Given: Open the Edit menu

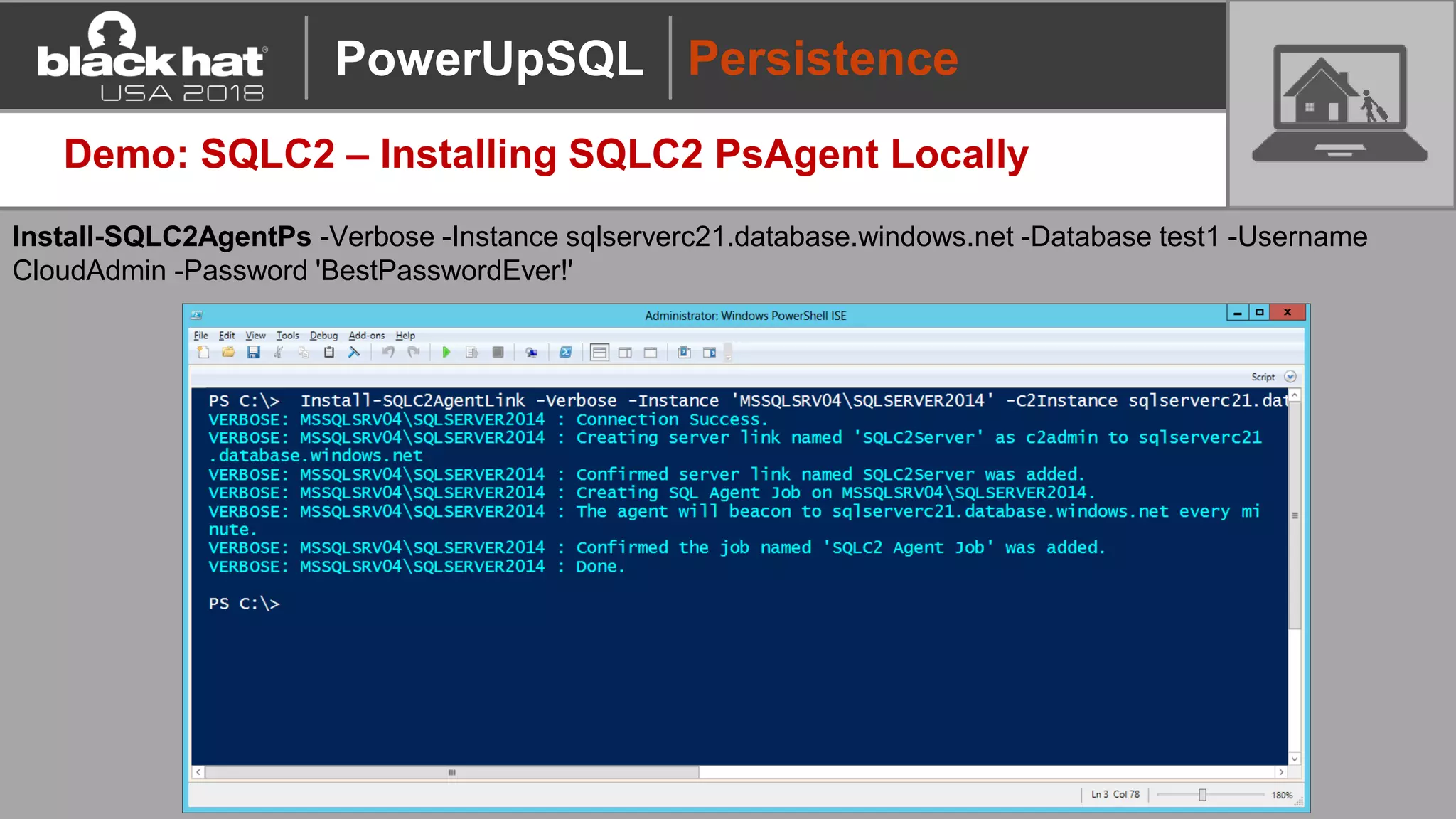Looking at the screenshot, I should point(227,336).
